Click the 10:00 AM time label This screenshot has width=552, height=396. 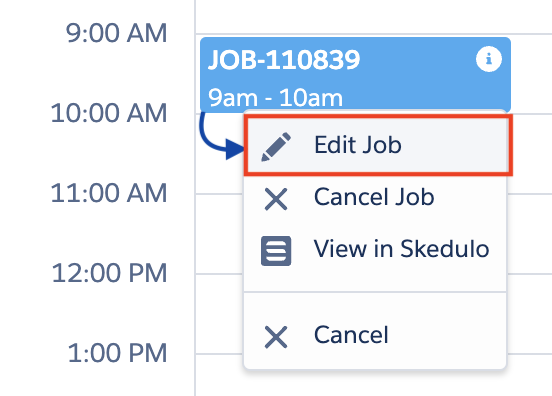109,113
